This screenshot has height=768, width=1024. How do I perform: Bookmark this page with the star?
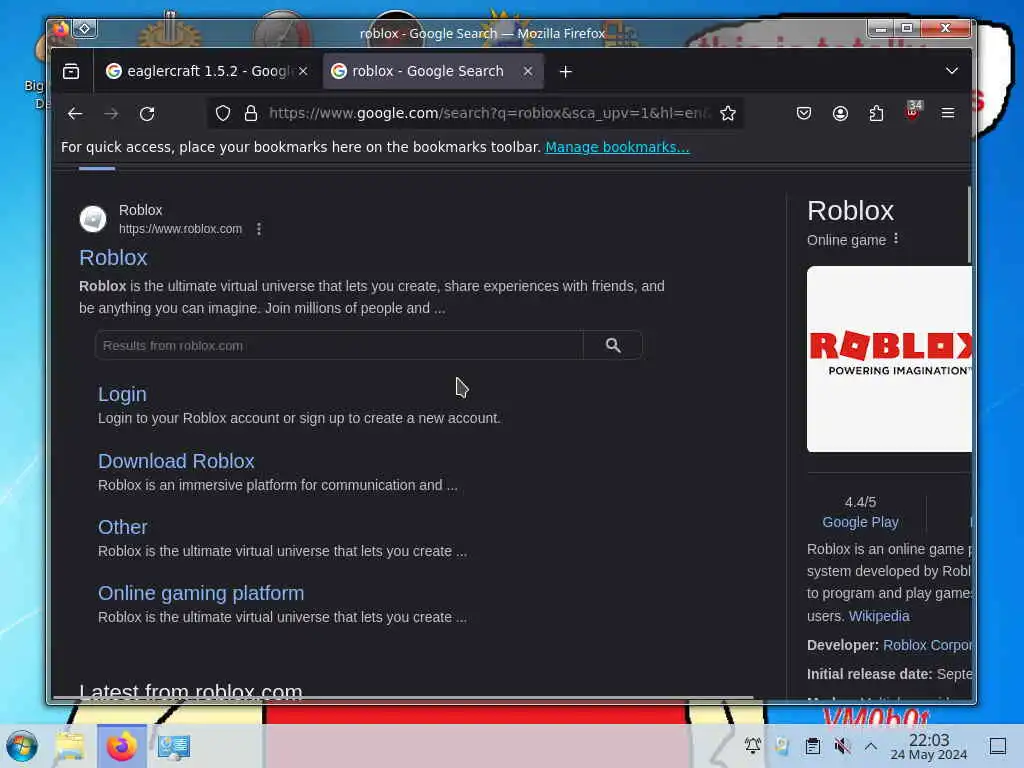click(728, 114)
